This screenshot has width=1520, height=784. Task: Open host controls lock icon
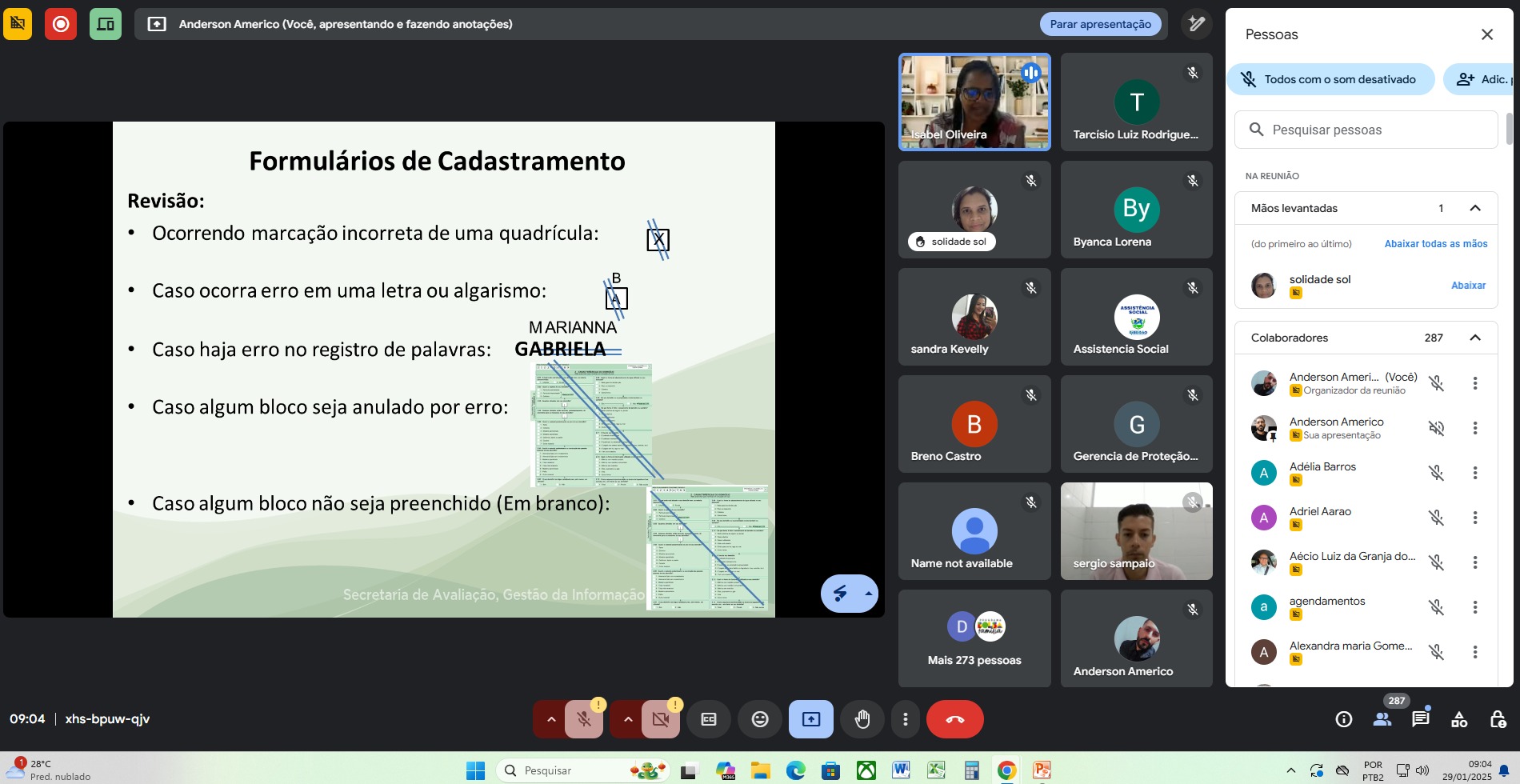coord(1498,719)
